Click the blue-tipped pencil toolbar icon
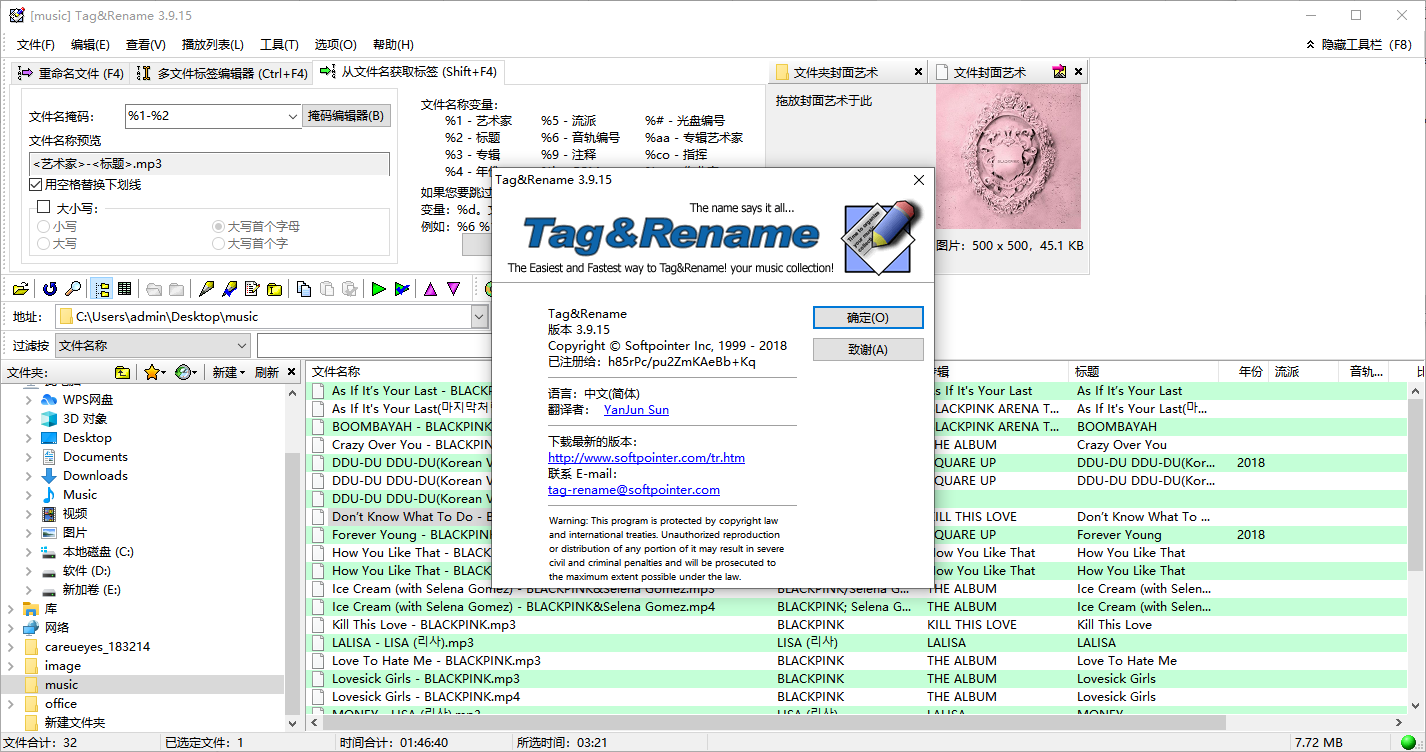 coord(230,289)
